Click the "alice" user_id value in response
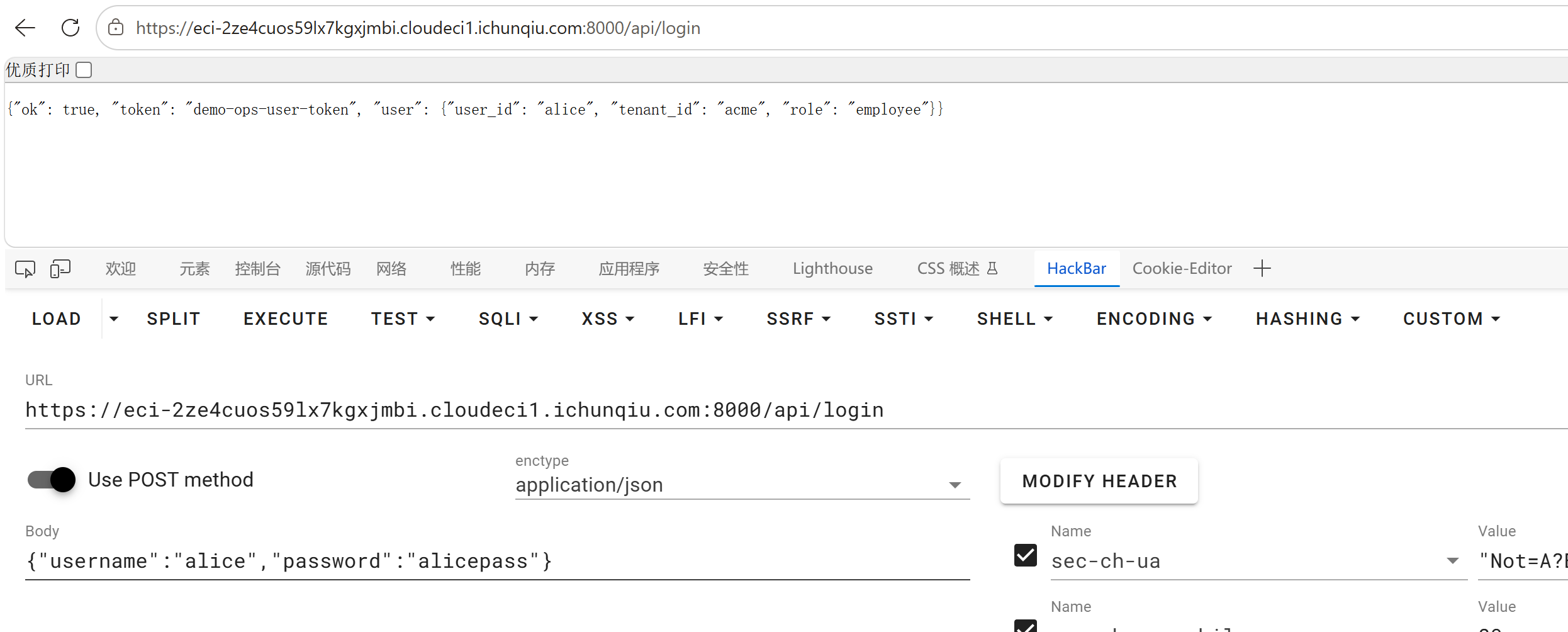The height and width of the screenshot is (632, 1568). click(x=566, y=110)
